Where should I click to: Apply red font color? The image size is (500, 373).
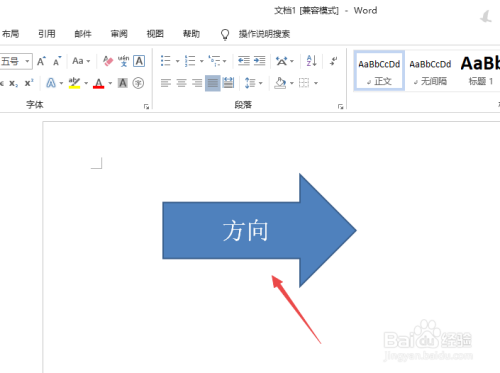99,83
